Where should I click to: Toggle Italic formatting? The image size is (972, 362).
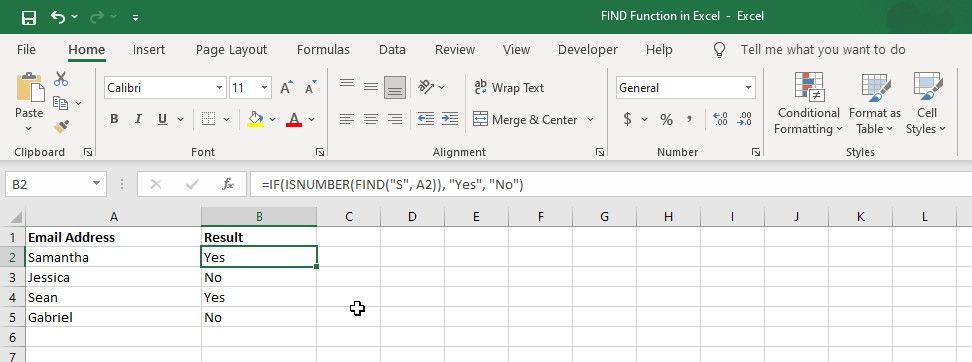click(x=138, y=119)
